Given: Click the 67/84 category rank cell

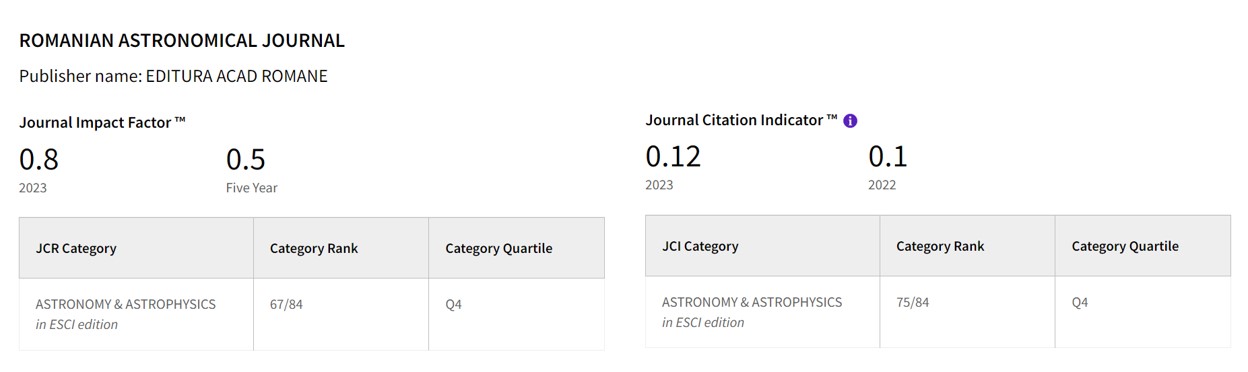Looking at the screenshot, I should click(286, 304).
